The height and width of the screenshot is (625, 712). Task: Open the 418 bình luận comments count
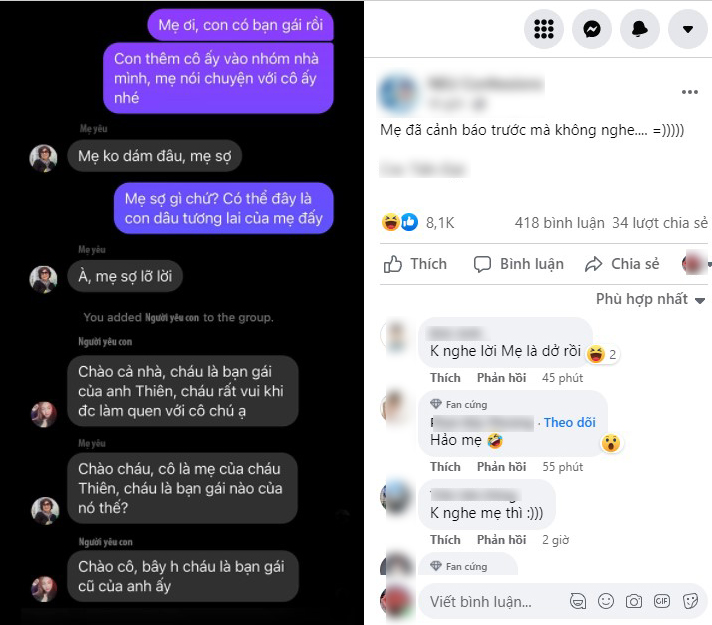[559, 223]
